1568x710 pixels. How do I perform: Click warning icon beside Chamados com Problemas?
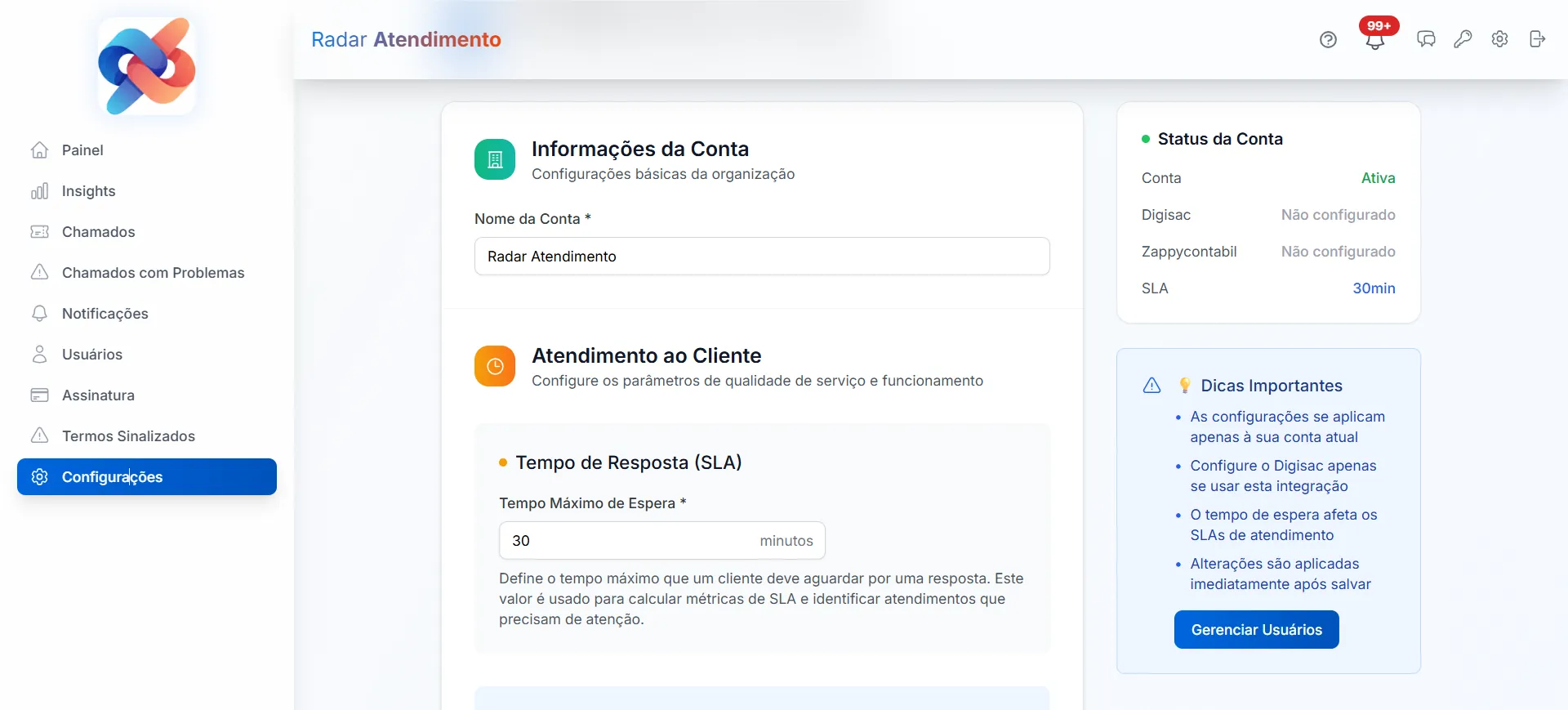pos(39,272)
